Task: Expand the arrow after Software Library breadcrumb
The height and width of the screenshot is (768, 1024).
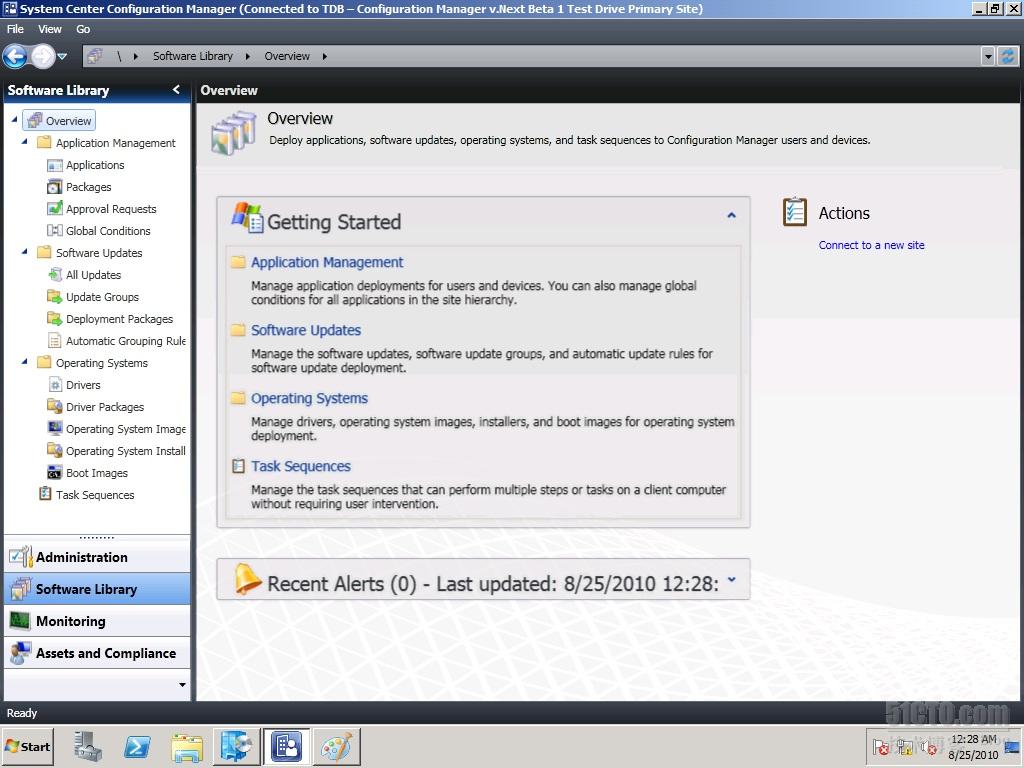Action: (x=248, y=56)
